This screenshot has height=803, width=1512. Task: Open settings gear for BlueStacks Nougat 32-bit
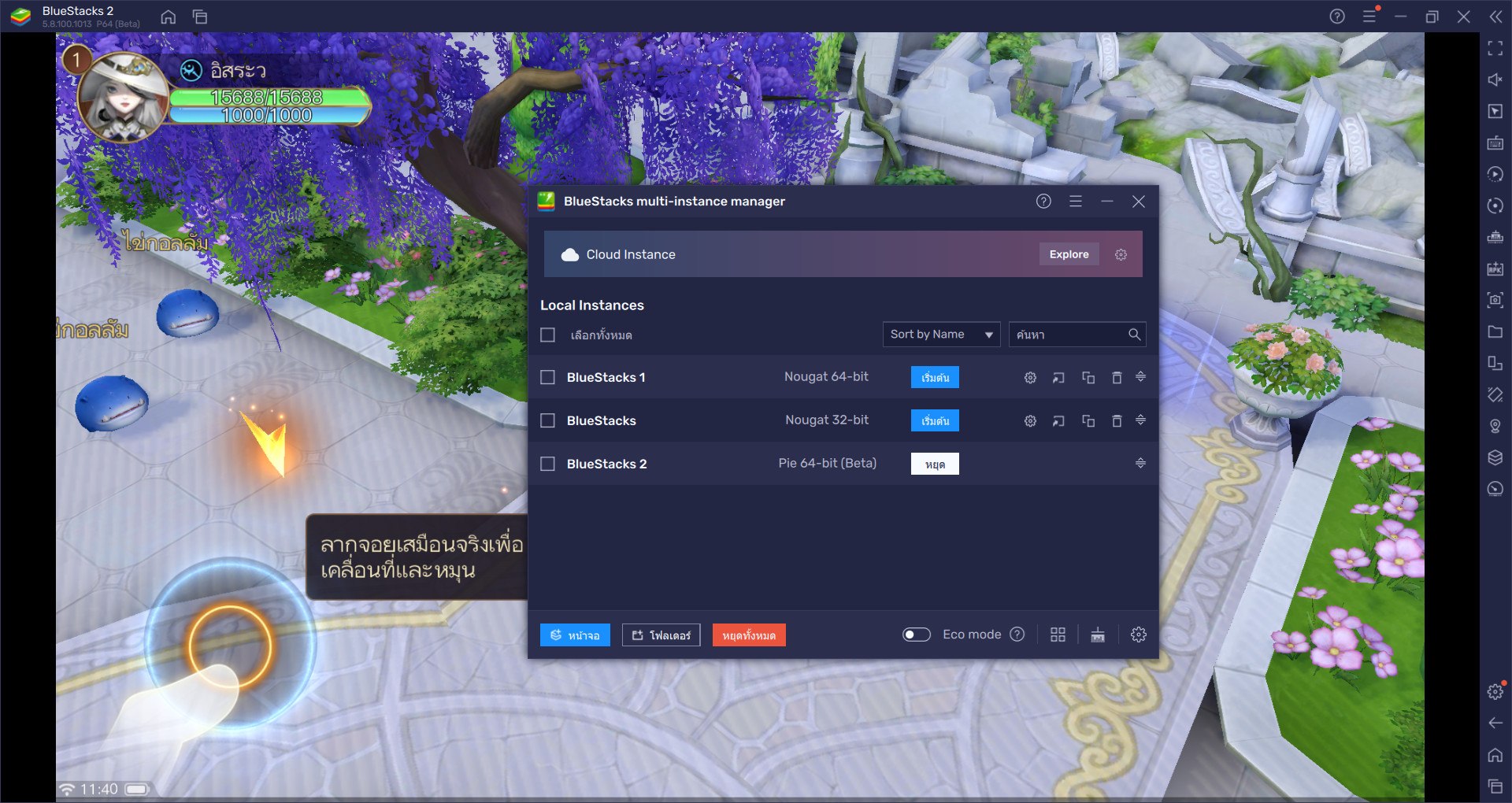click(x=1030, y=421)
